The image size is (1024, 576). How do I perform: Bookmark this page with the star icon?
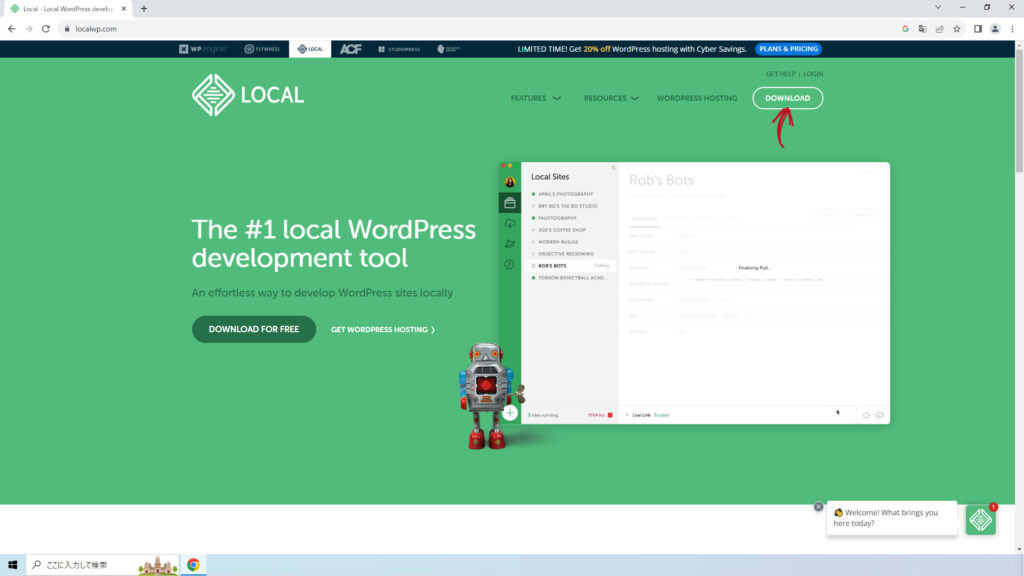tap(957, 29)
